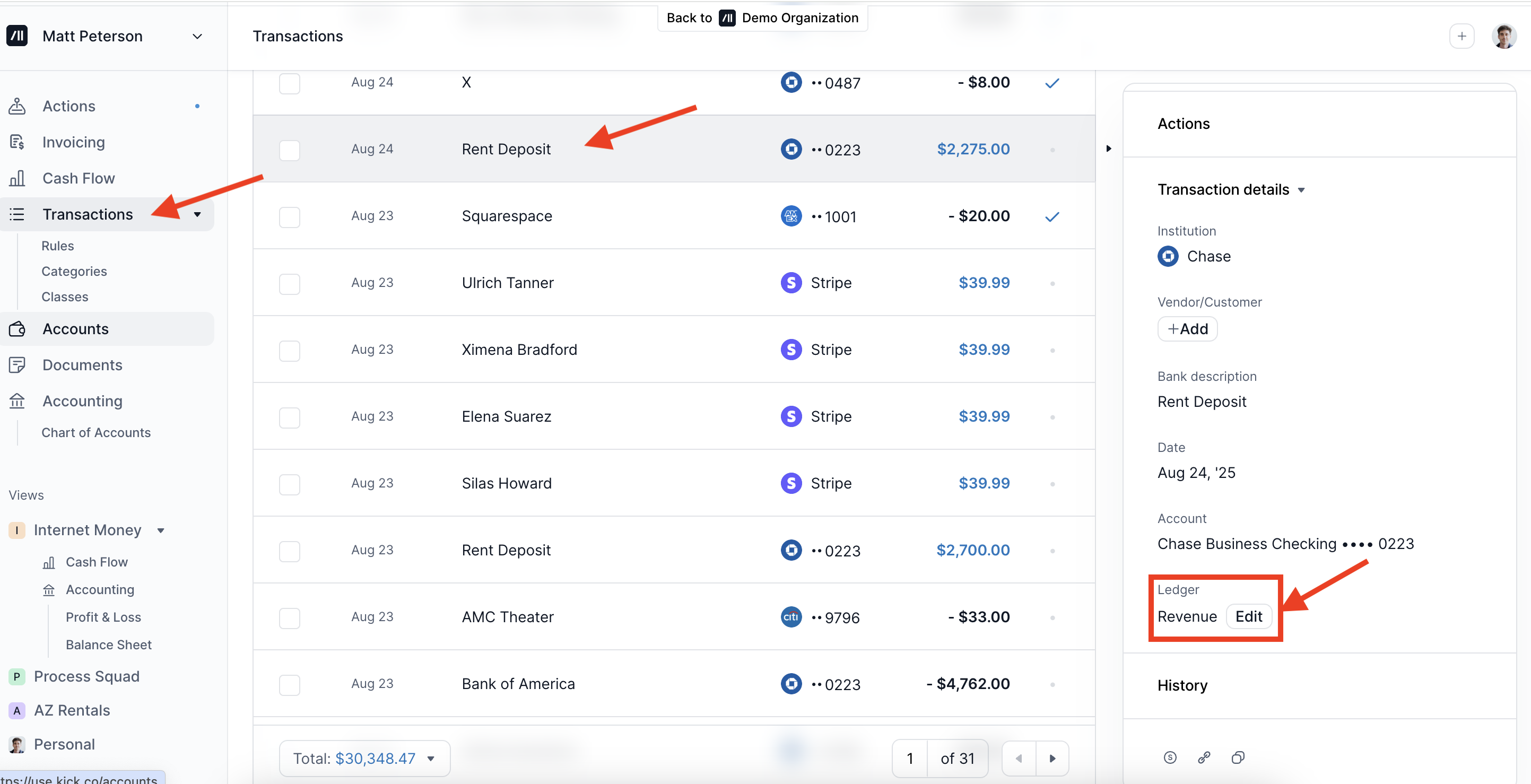
Task: Click the copy link icon below History
Action: 1204,757
